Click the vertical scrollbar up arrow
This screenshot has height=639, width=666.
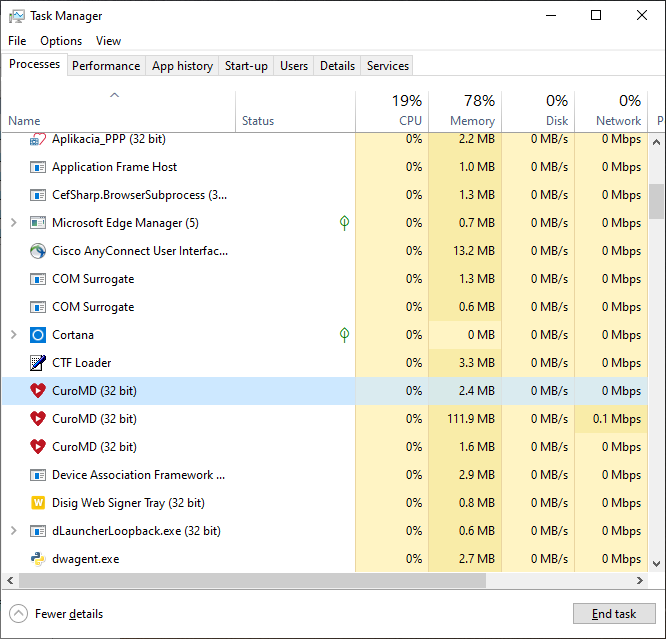point(656,142)
